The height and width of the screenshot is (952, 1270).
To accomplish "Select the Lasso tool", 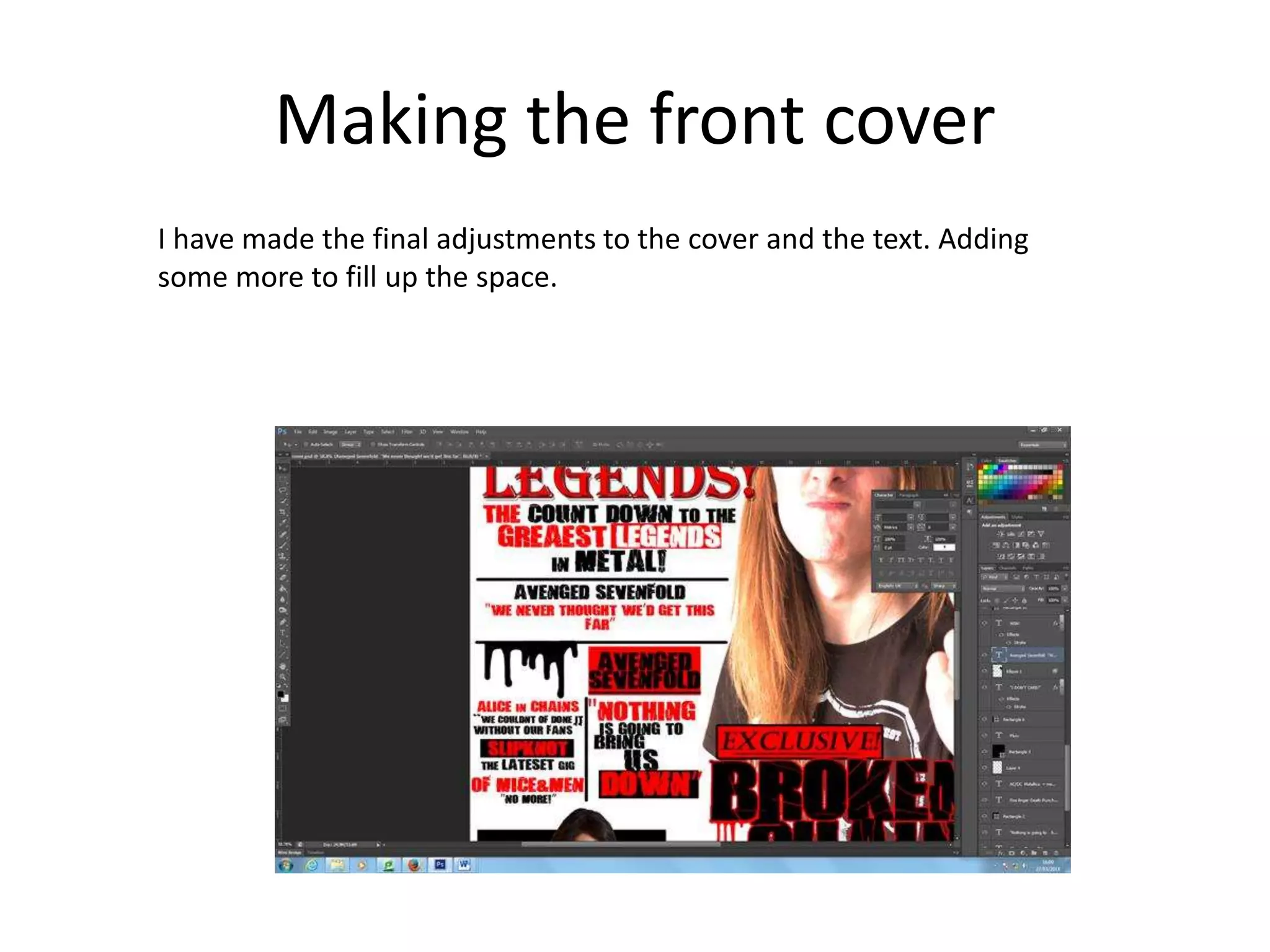I will click(x=283, y=490).
